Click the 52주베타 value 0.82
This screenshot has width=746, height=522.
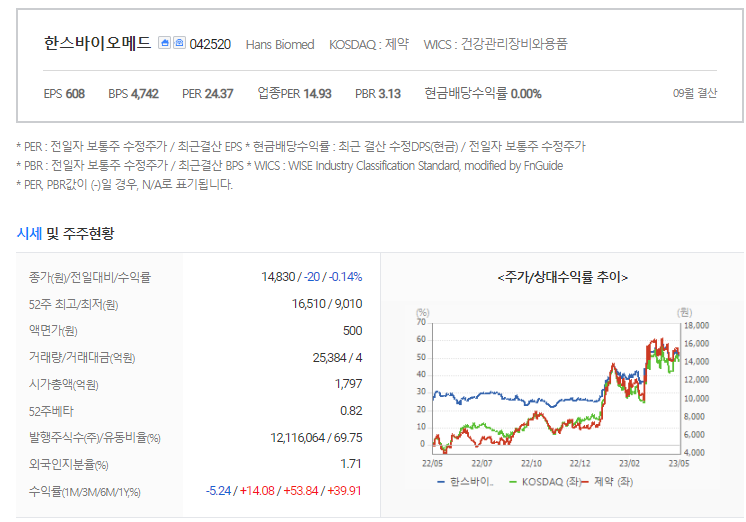click(351, 411)
